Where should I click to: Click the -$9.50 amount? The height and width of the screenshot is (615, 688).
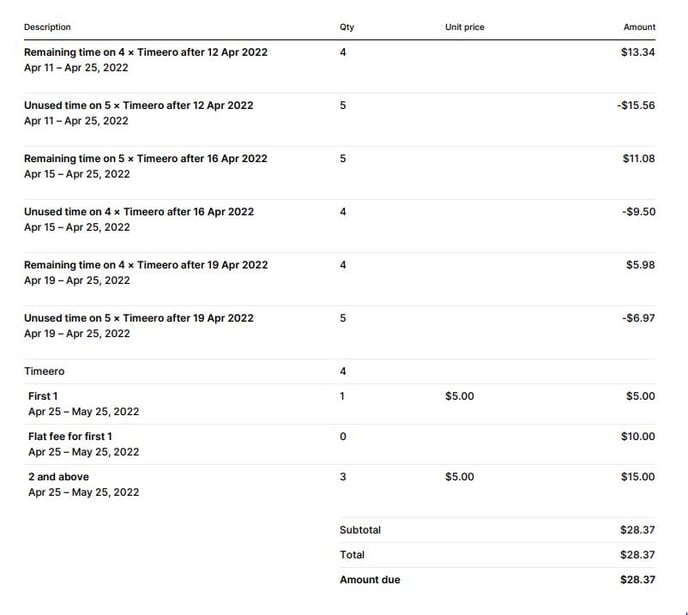point(639,212)
